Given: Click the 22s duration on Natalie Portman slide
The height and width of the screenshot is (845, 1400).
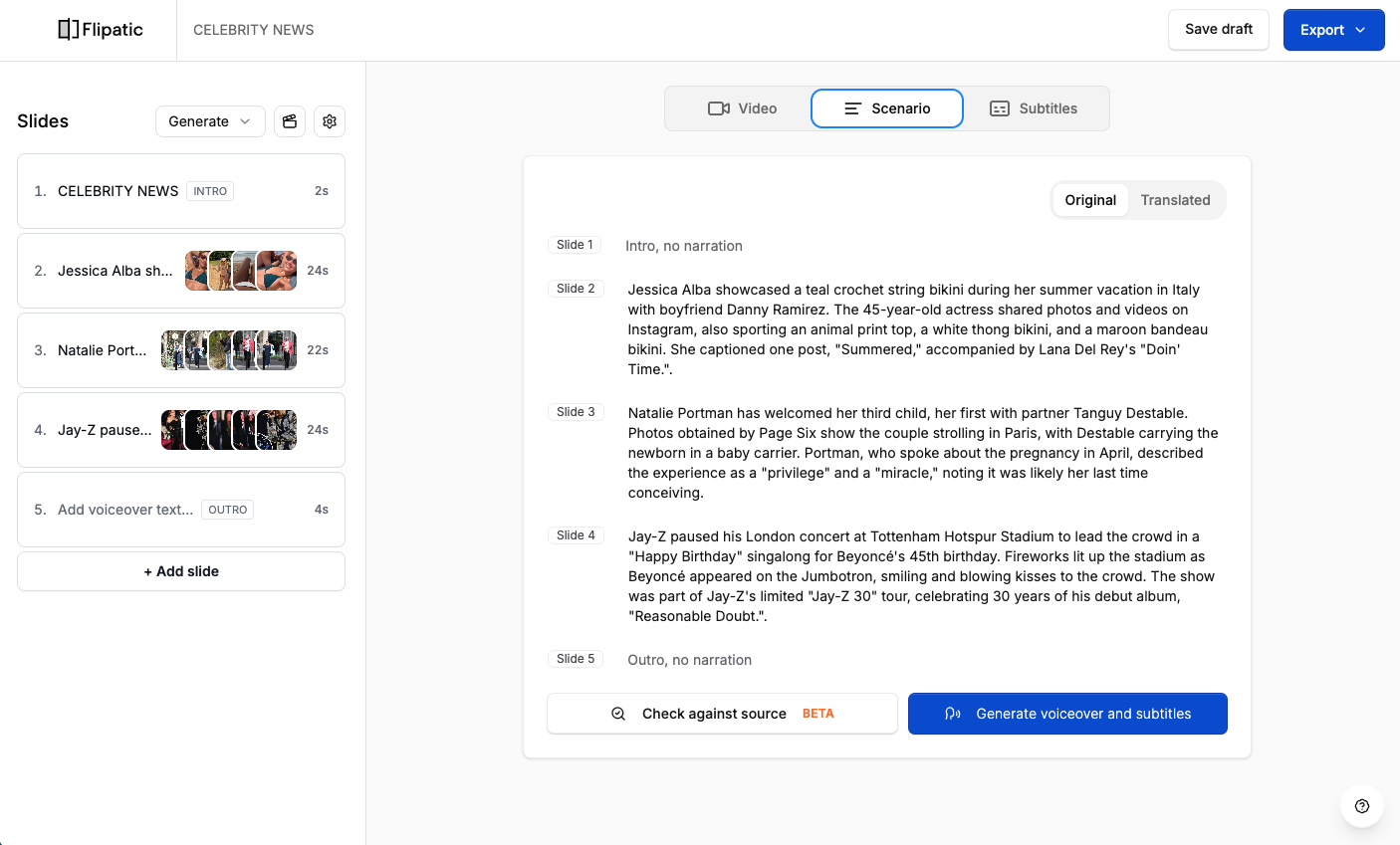Looking at the screenshot, I should click(x=318, y=350).
